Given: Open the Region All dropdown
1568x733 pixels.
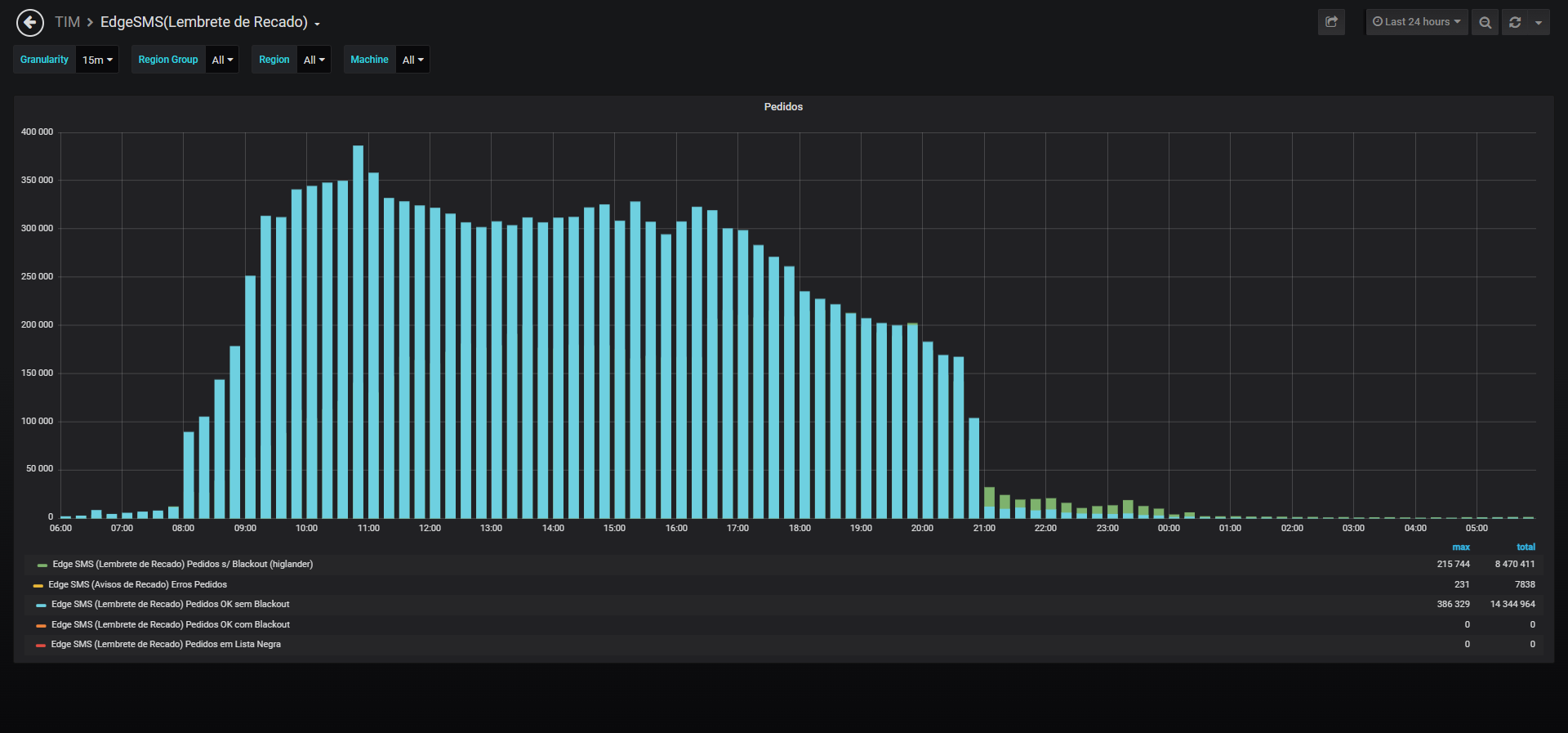Looking at the screenshot, I should point(314,60).
